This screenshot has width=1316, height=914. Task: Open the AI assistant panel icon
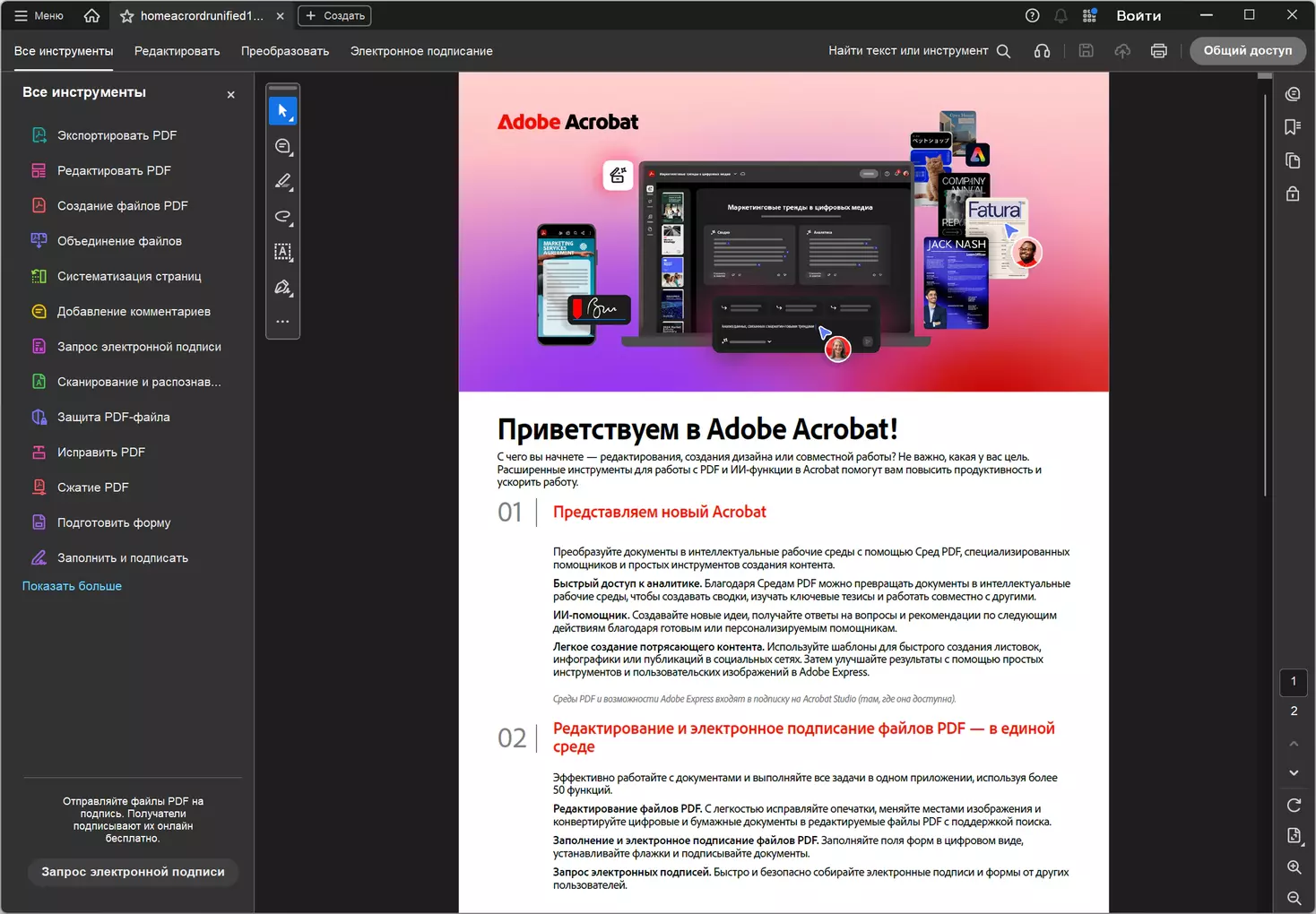point(1293,94)
